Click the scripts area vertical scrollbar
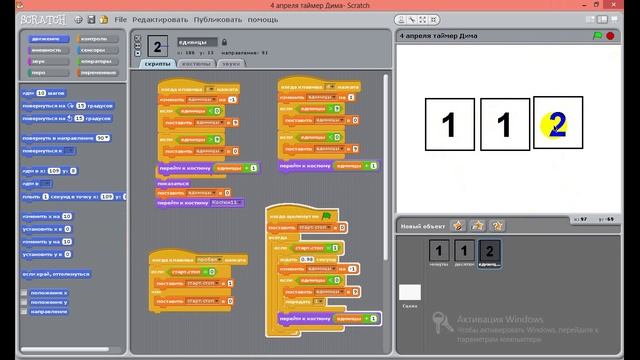Viewport: 640px width, 360px height. click(386, 167)
